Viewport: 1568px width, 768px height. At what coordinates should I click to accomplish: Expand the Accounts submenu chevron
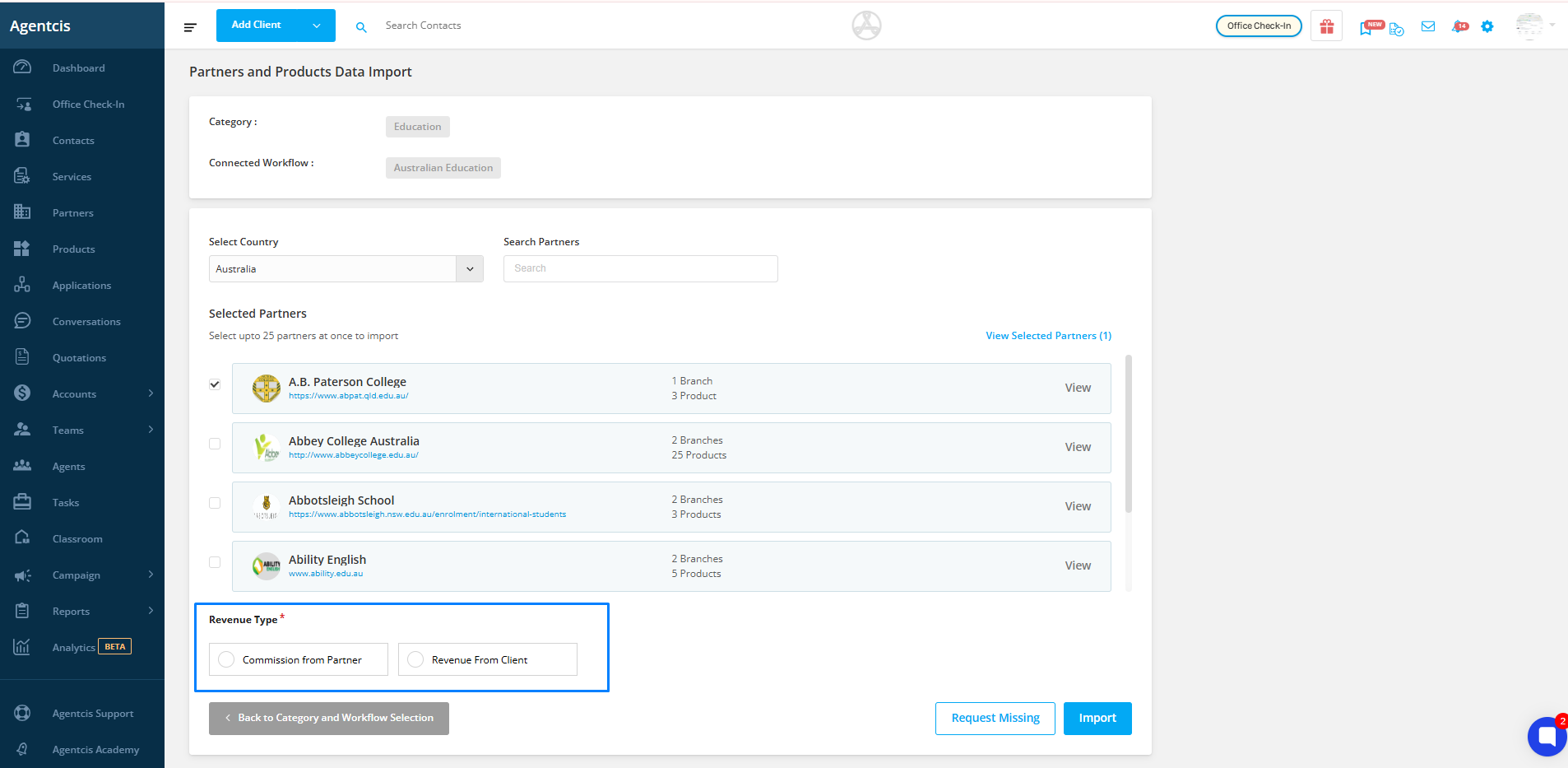(151, 393)
